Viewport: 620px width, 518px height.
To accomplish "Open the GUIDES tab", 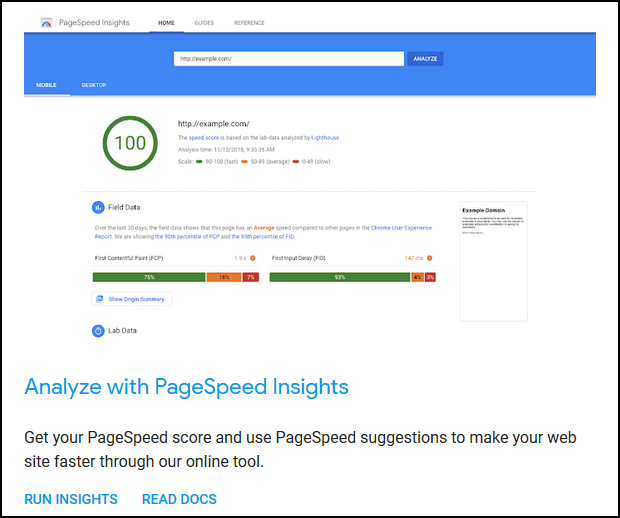I will point(204,23).
